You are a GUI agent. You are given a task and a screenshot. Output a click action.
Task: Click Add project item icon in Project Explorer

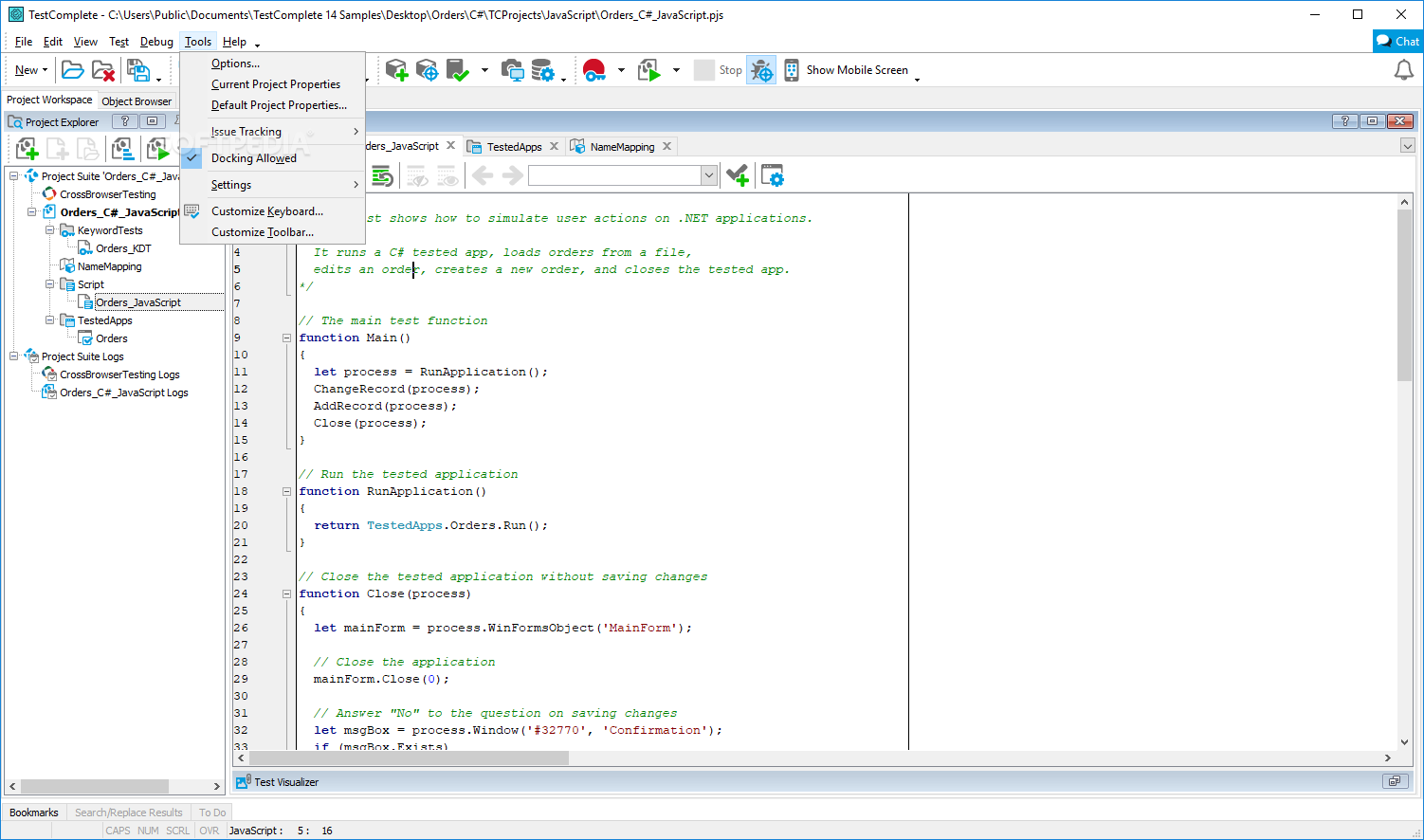coord(27,149)
